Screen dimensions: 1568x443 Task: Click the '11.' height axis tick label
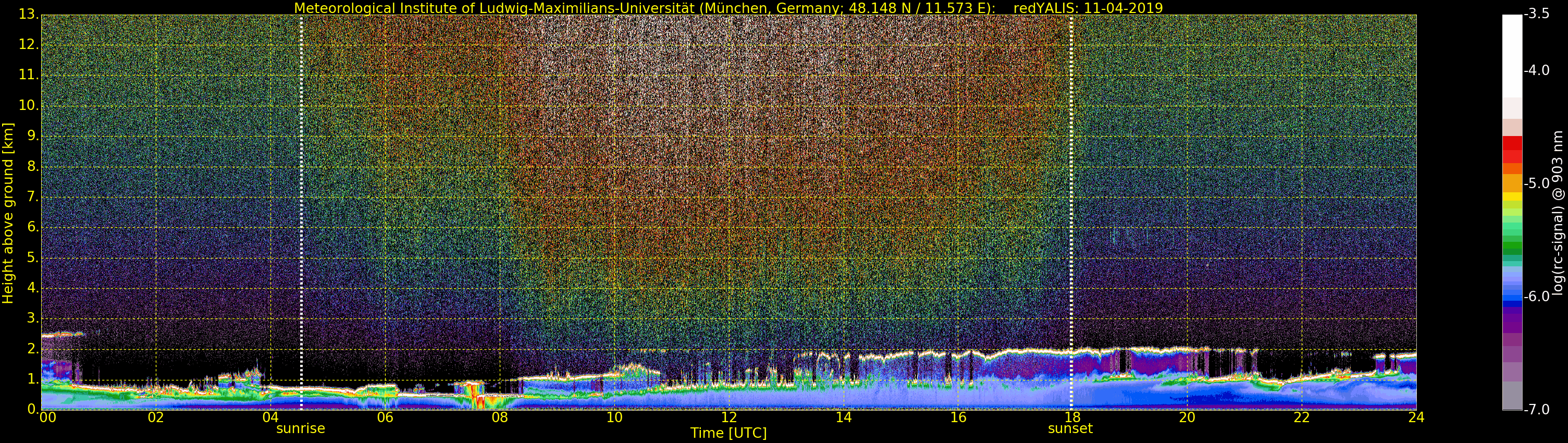coord(29,74)
